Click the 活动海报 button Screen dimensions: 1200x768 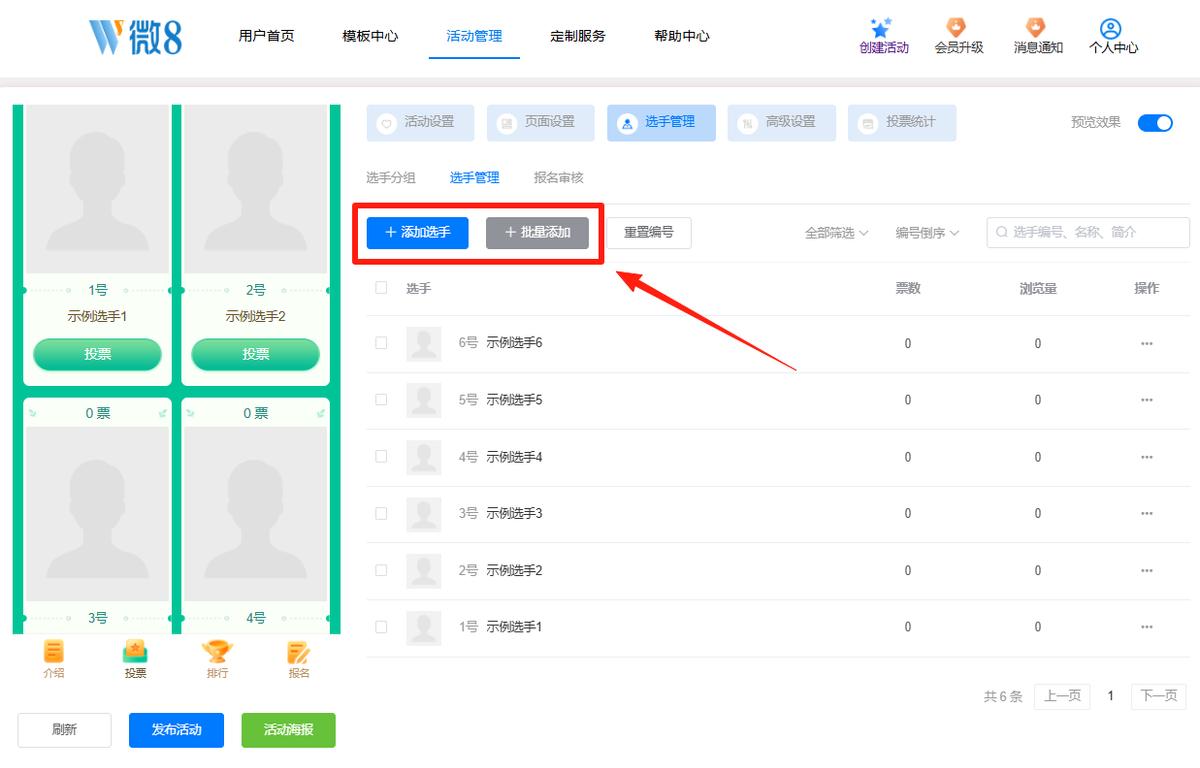tap(289, 730)
